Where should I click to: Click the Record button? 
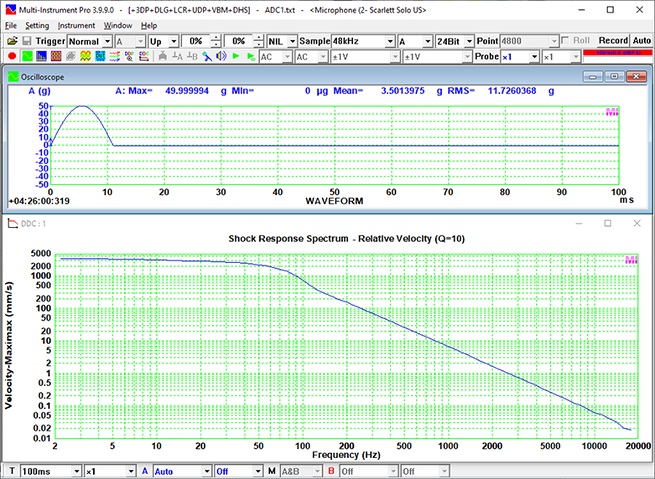tap(611, 41)
